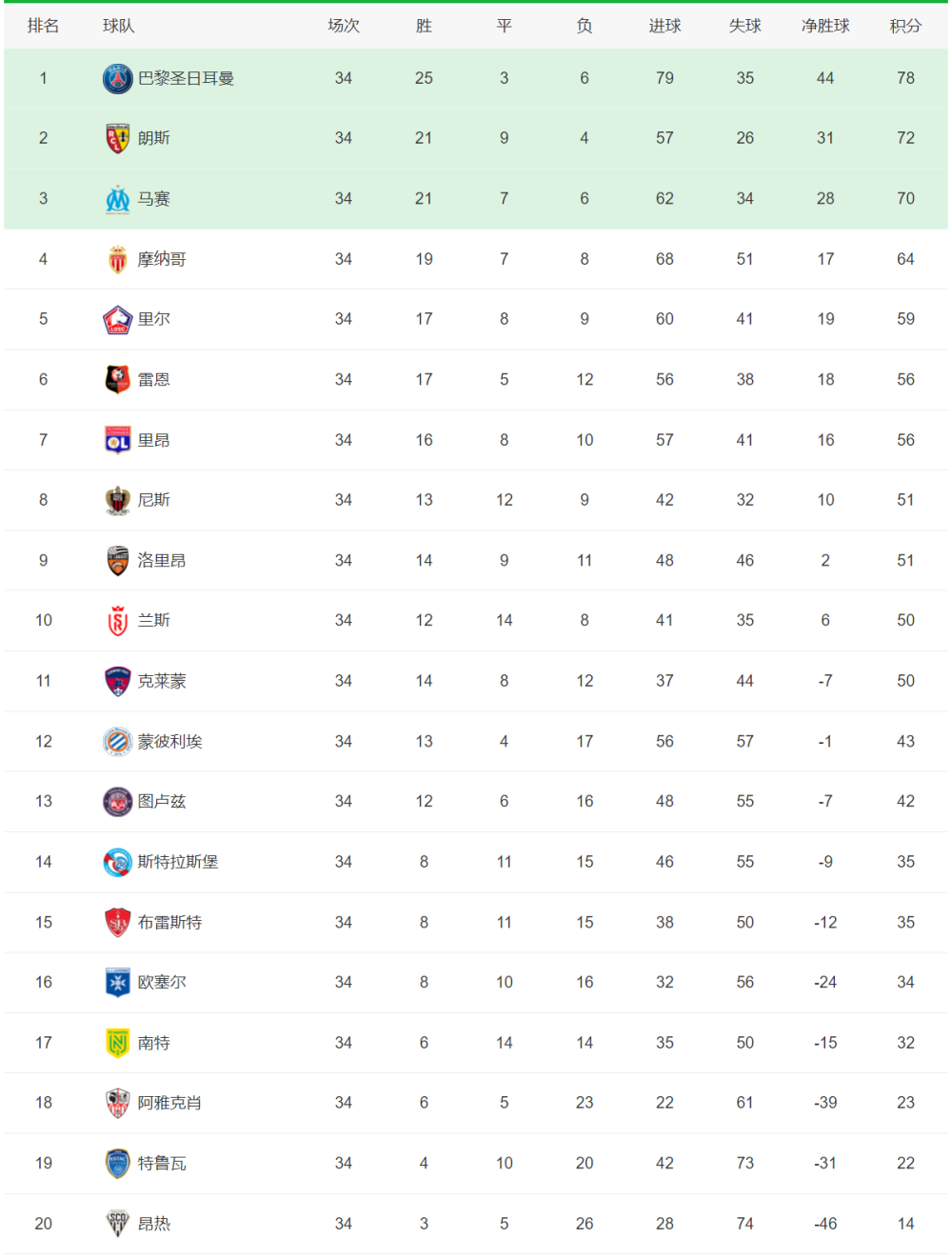
Task: Click the Lyon OL logo
Action: [117, 440]
